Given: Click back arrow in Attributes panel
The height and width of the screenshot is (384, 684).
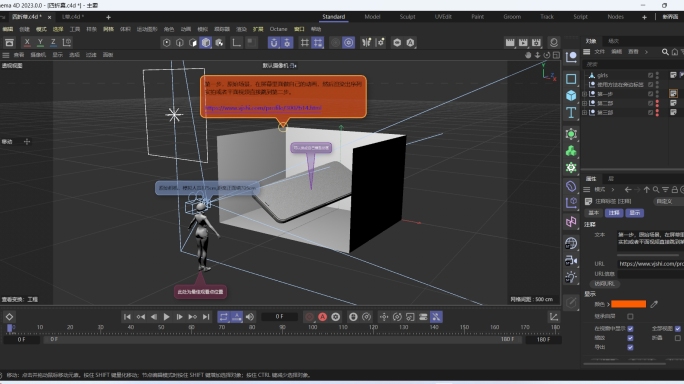Looking at the screenshot, I should tap(628, 189).
